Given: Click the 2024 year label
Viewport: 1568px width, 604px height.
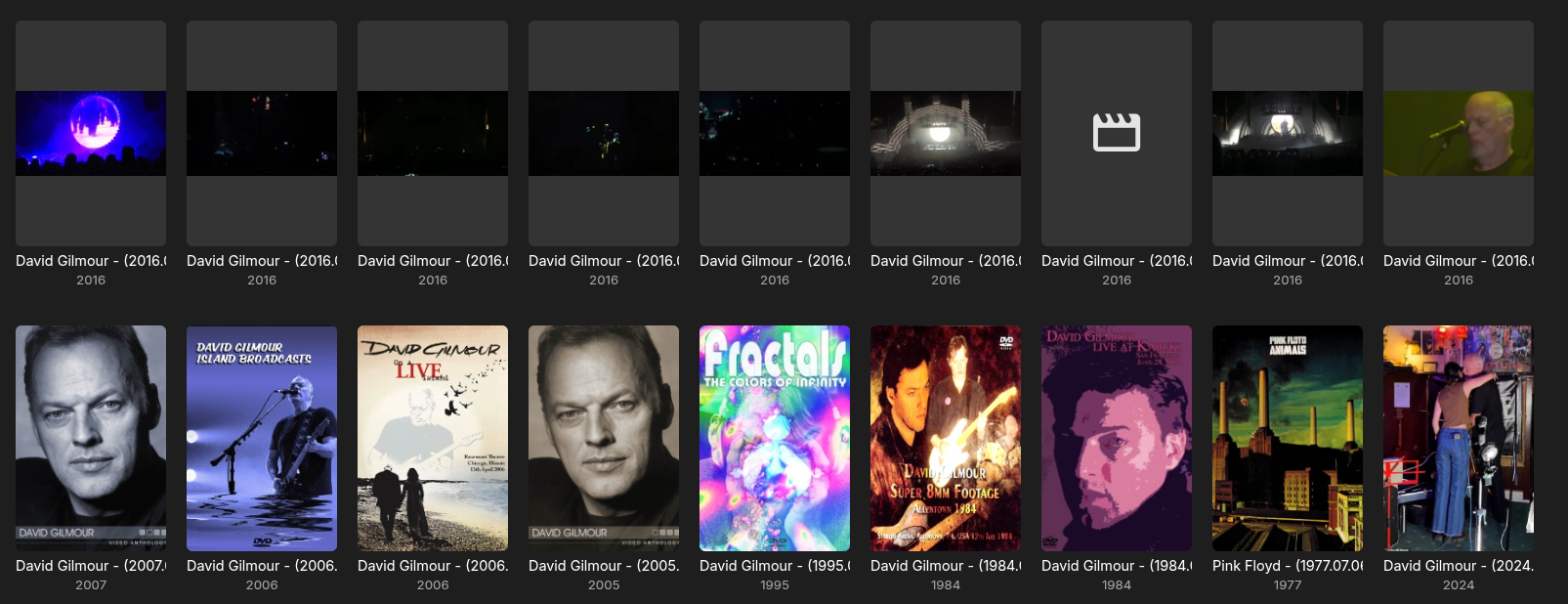Looking at the screenshot, I should click(x=1459, y=585).
